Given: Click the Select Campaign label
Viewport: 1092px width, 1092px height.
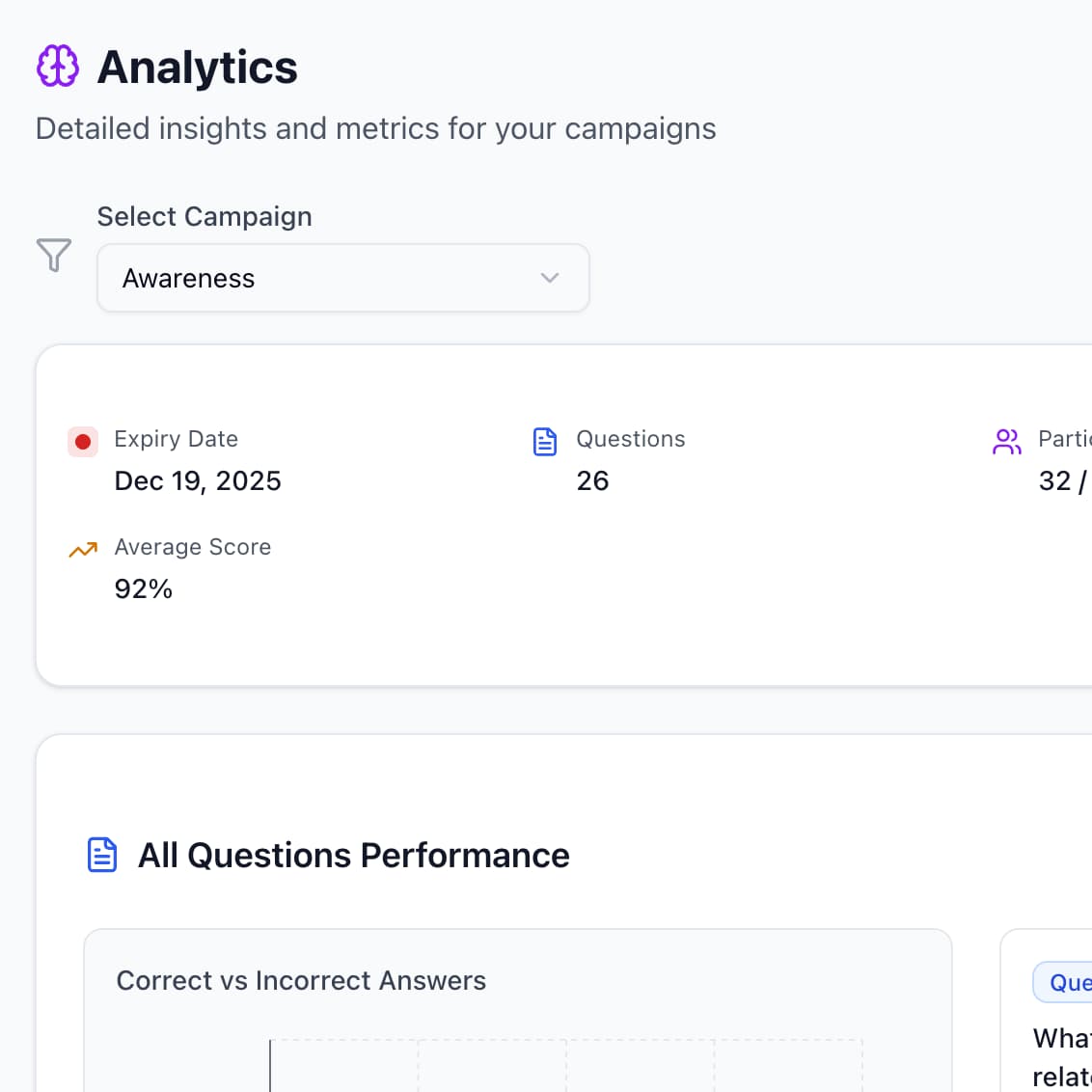Looking at the screenshot, I should (x=205, y=216).
